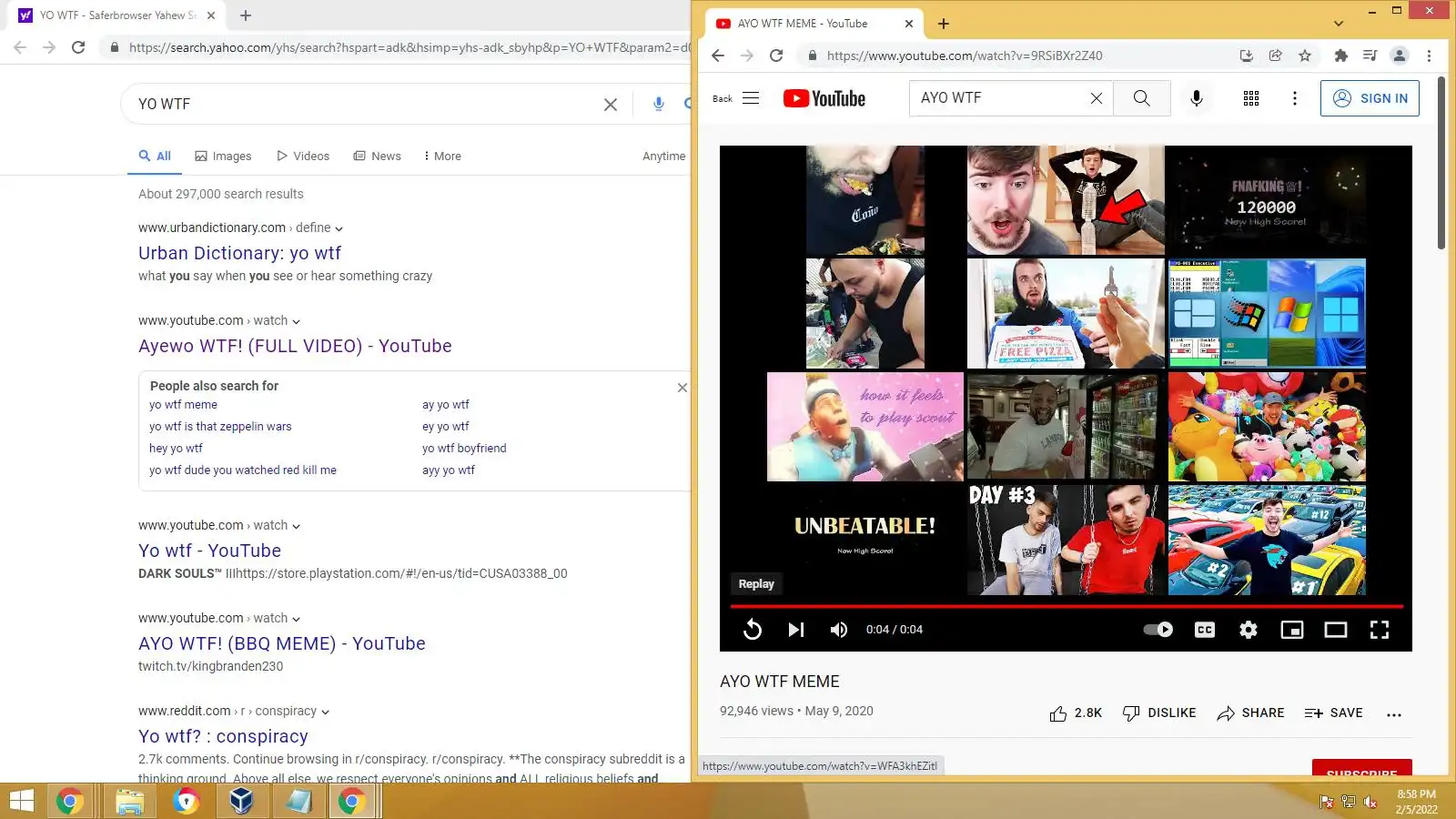Clear the Yahoo search query

pos(611,105)
